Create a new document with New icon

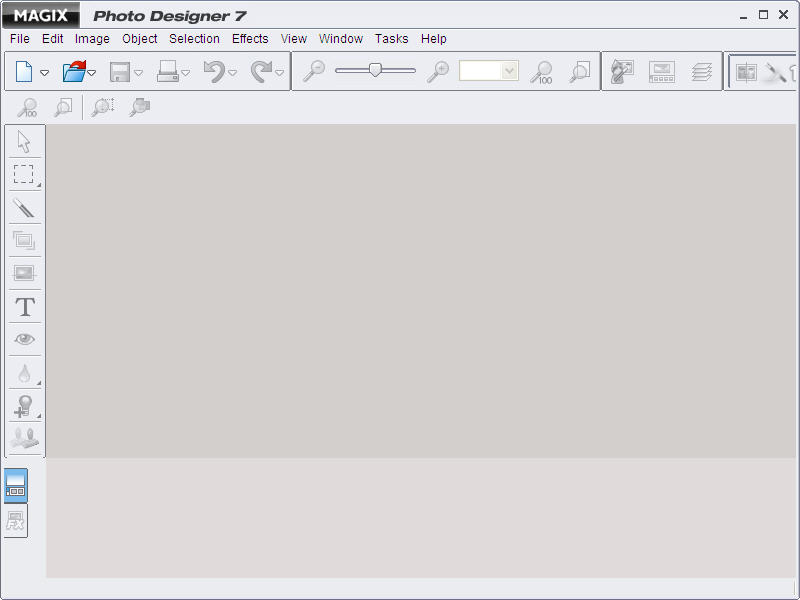24,71
